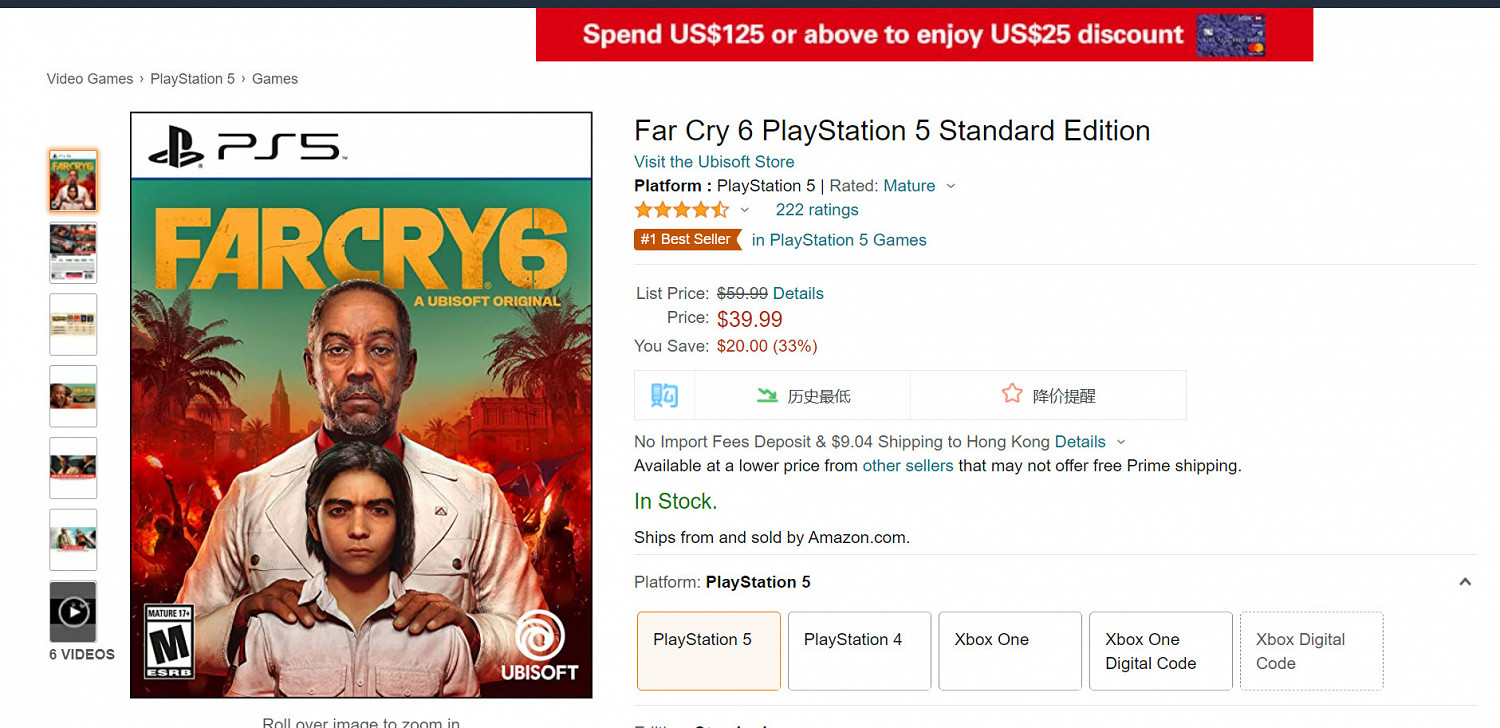Open the 6 Videos play thumbnail

click(73, 611)
